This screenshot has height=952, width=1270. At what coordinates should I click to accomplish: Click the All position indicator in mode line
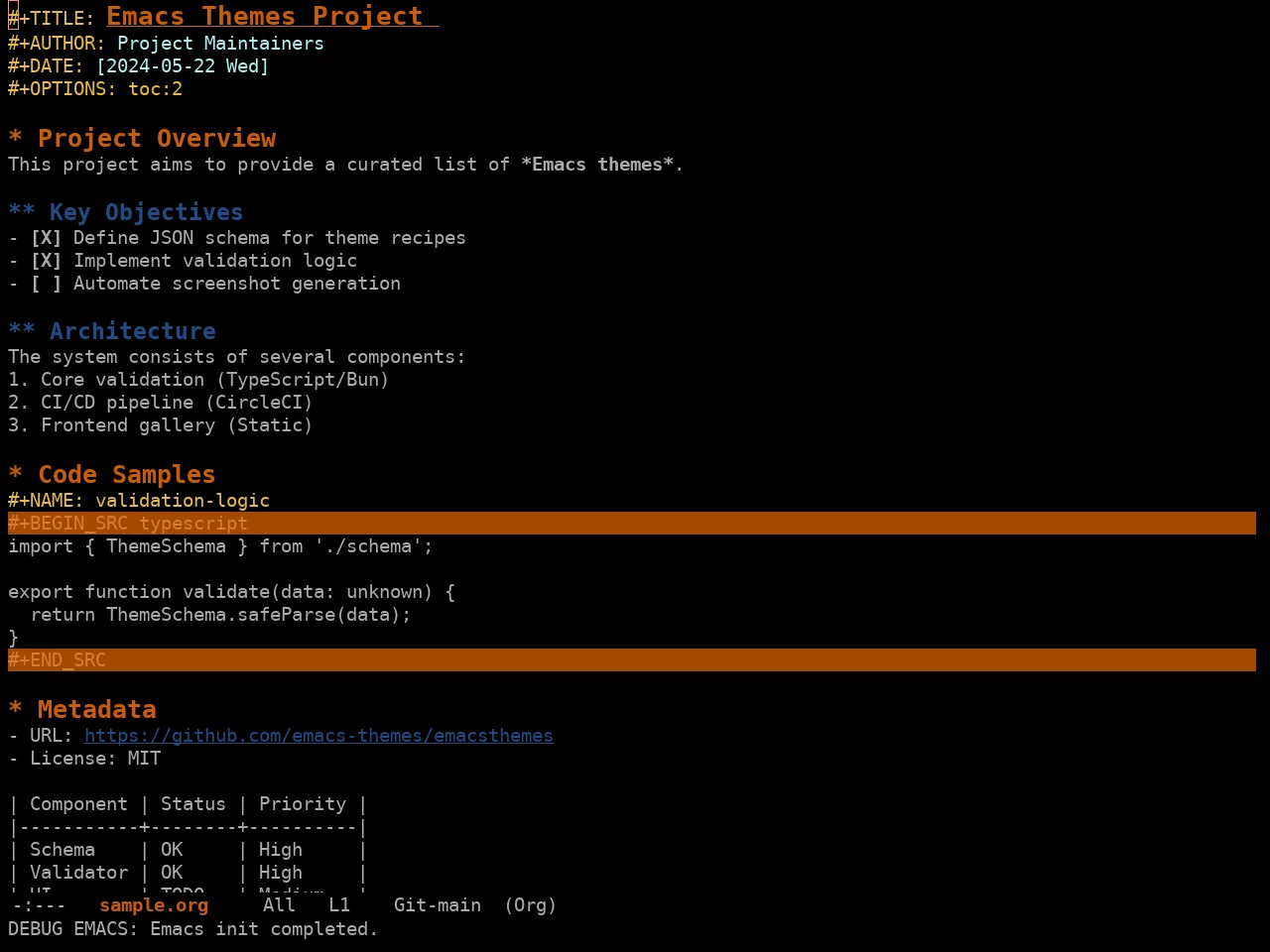[279, 905]
